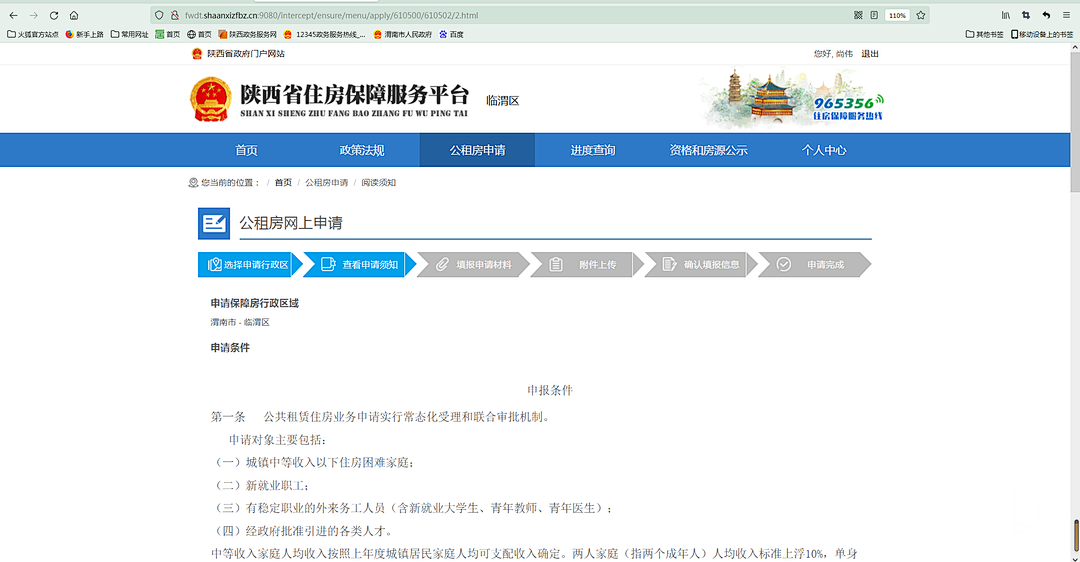
Task: Click the 公租房网上申请 form icon
Action: pos(214,223)
